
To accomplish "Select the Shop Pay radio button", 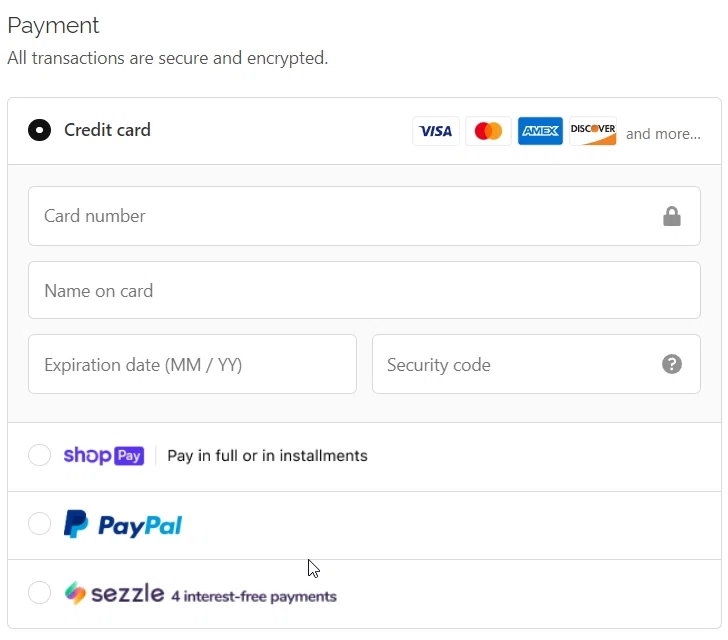I will [39, 456].
